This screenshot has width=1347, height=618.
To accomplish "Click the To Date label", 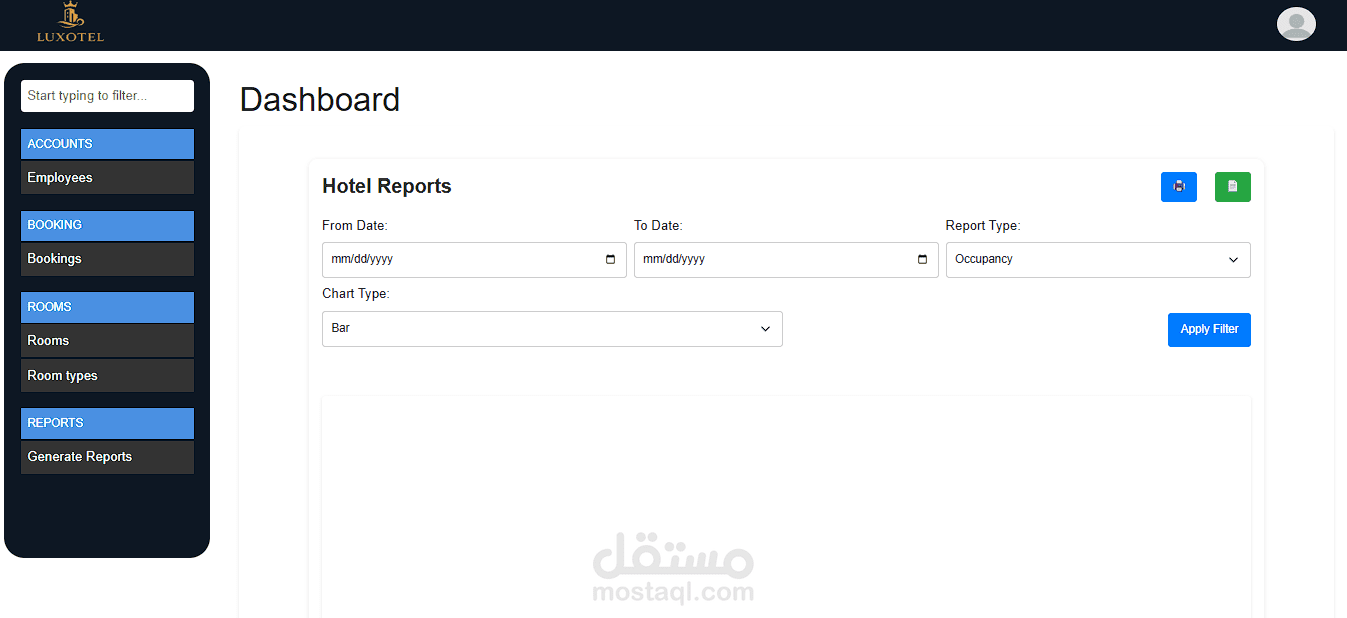I will click(x=658, y=226).
